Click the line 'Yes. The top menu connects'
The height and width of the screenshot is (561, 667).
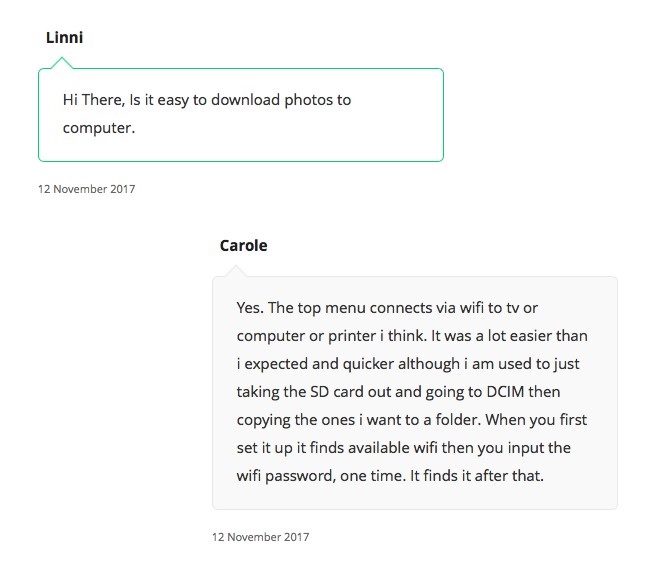tap(387, 308)
